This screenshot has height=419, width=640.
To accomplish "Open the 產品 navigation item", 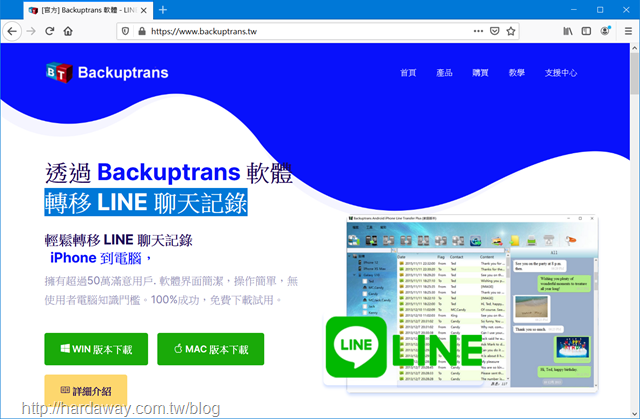I will click(x=444, y=73).
